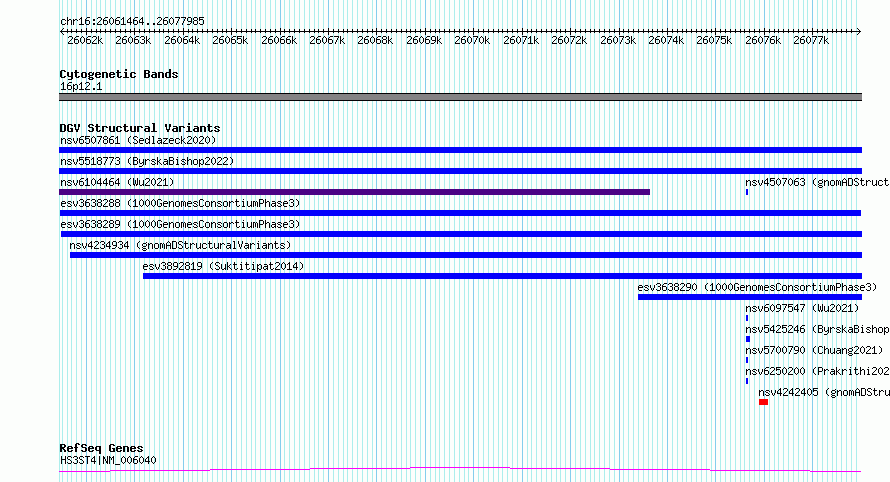Click the 26069k ruler tick label
The width and height of the screenshot is (890, 482).
pyautogui.click(x=424, y=40)
